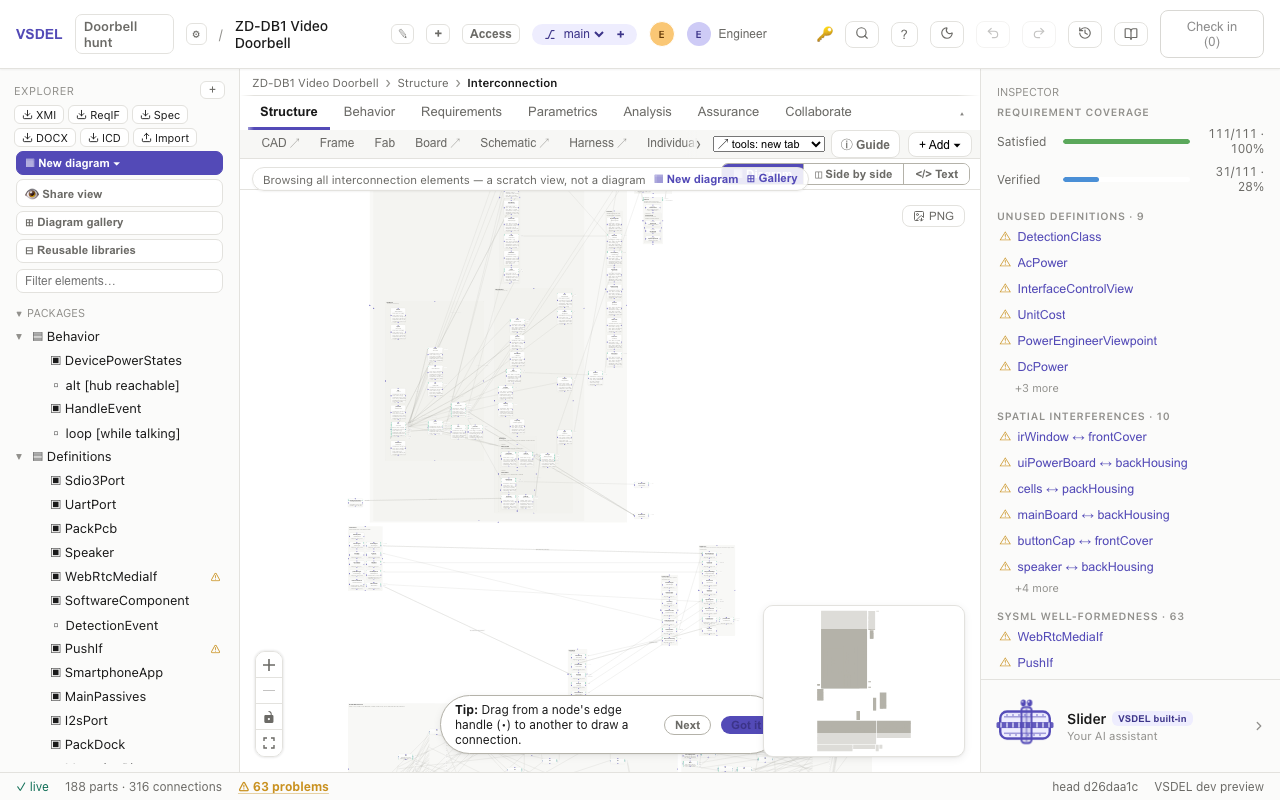Click the explorer plus button
The image size is (1280, 800).
coord(212,90)
